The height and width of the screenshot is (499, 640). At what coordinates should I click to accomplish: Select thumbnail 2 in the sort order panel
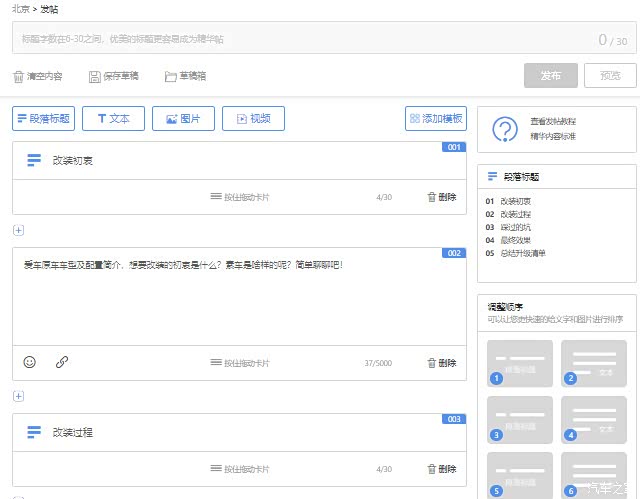tap(594, 363)
